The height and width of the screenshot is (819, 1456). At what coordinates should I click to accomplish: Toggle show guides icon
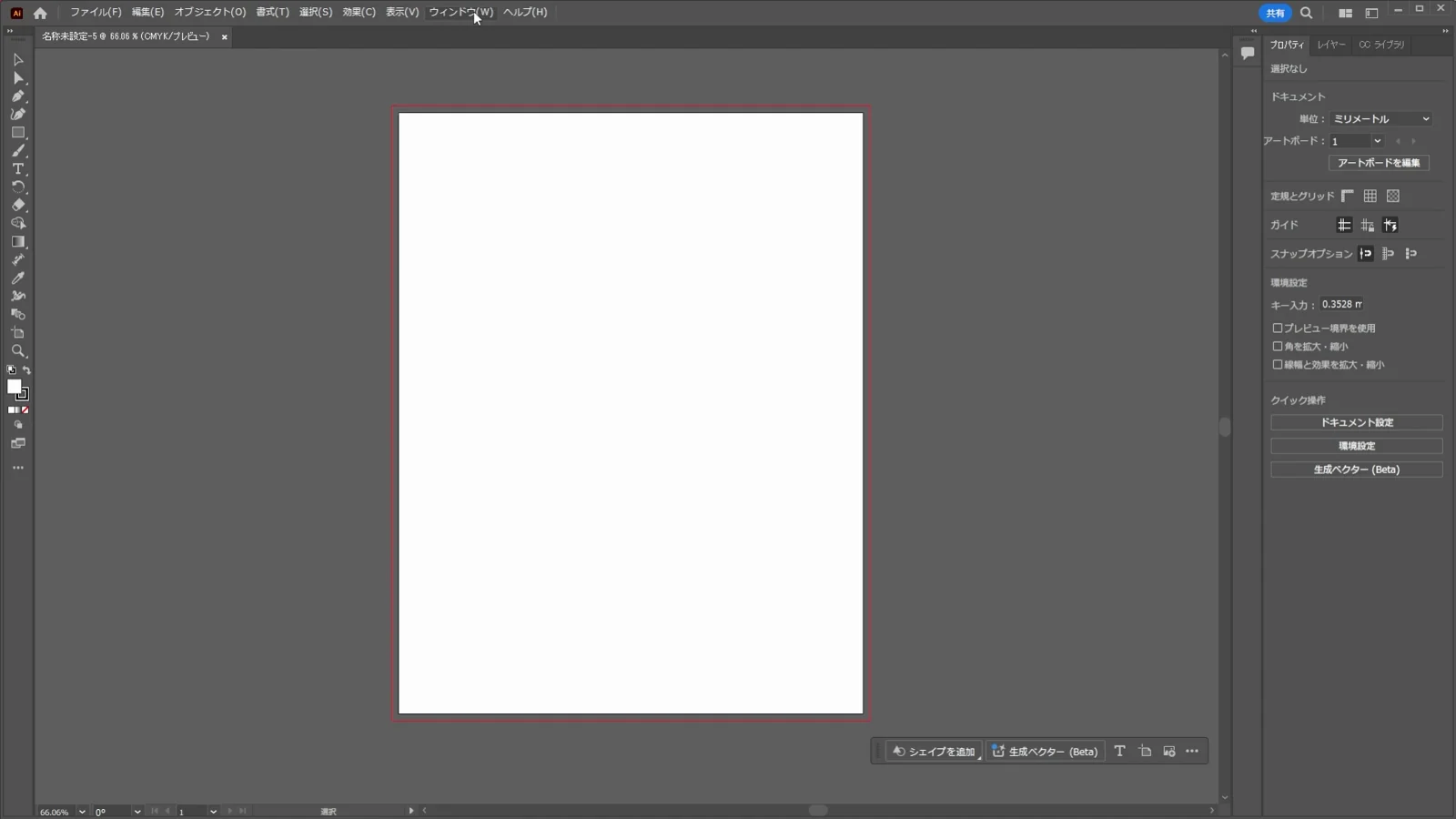1344,225
